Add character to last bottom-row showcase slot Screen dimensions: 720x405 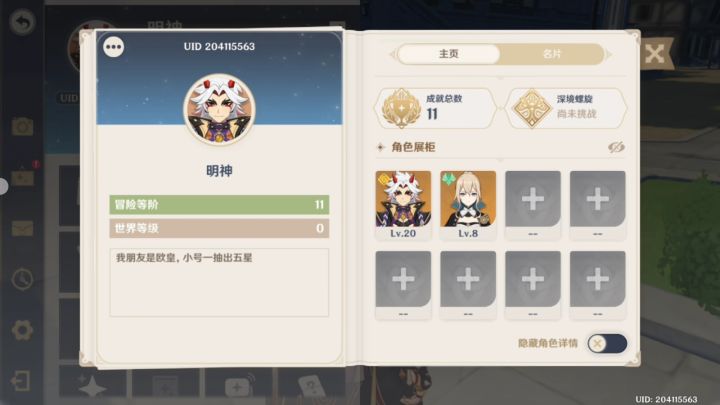point(597,285)
